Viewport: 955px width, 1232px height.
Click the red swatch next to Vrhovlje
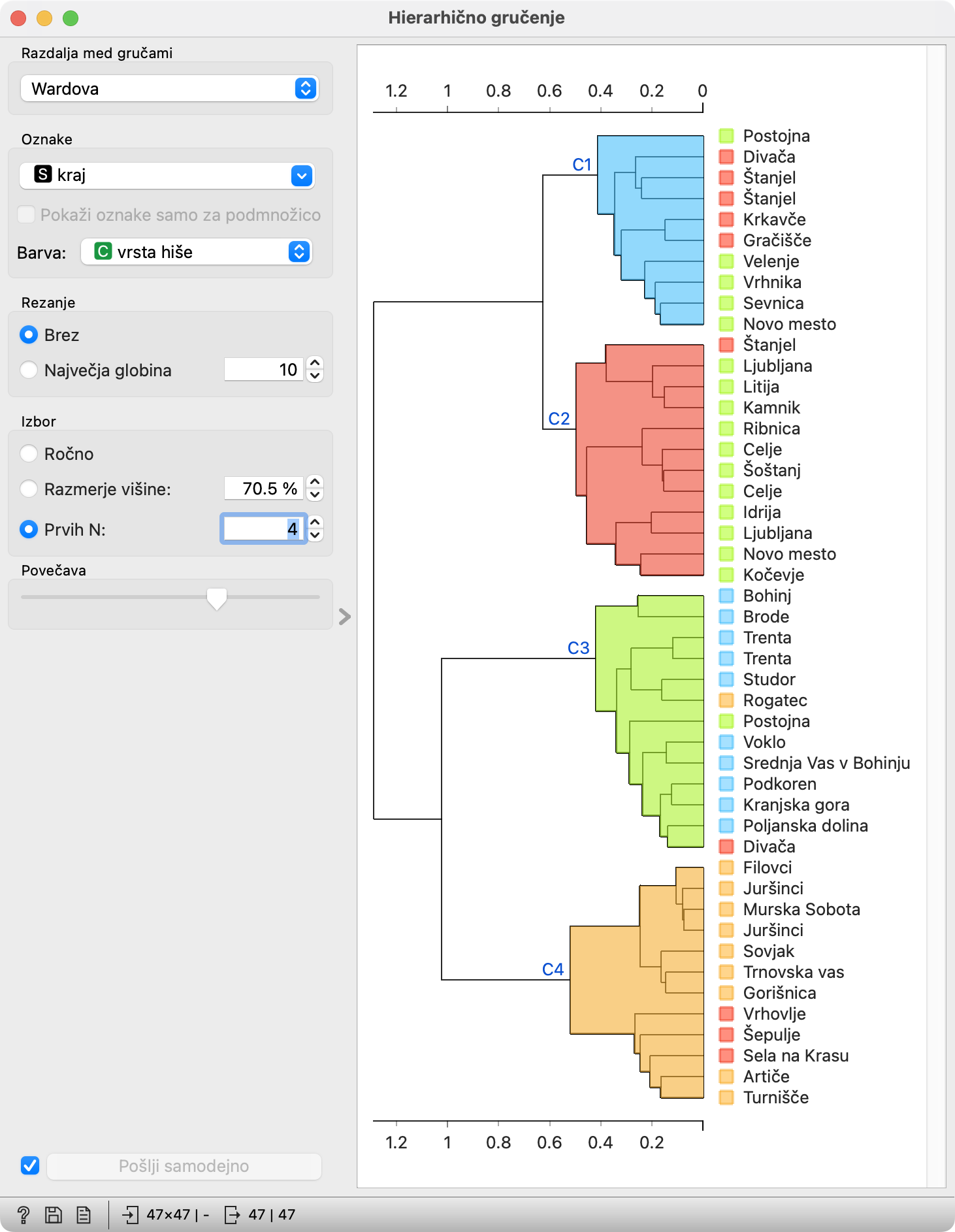(x=726, y=1014)
